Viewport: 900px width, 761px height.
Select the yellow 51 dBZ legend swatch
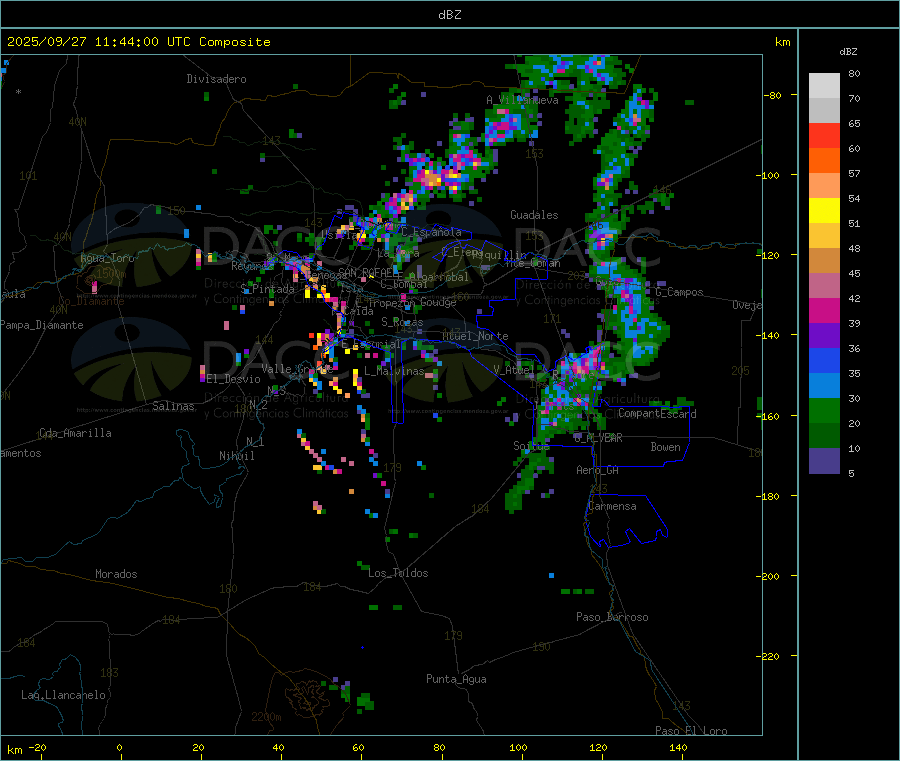824,211
